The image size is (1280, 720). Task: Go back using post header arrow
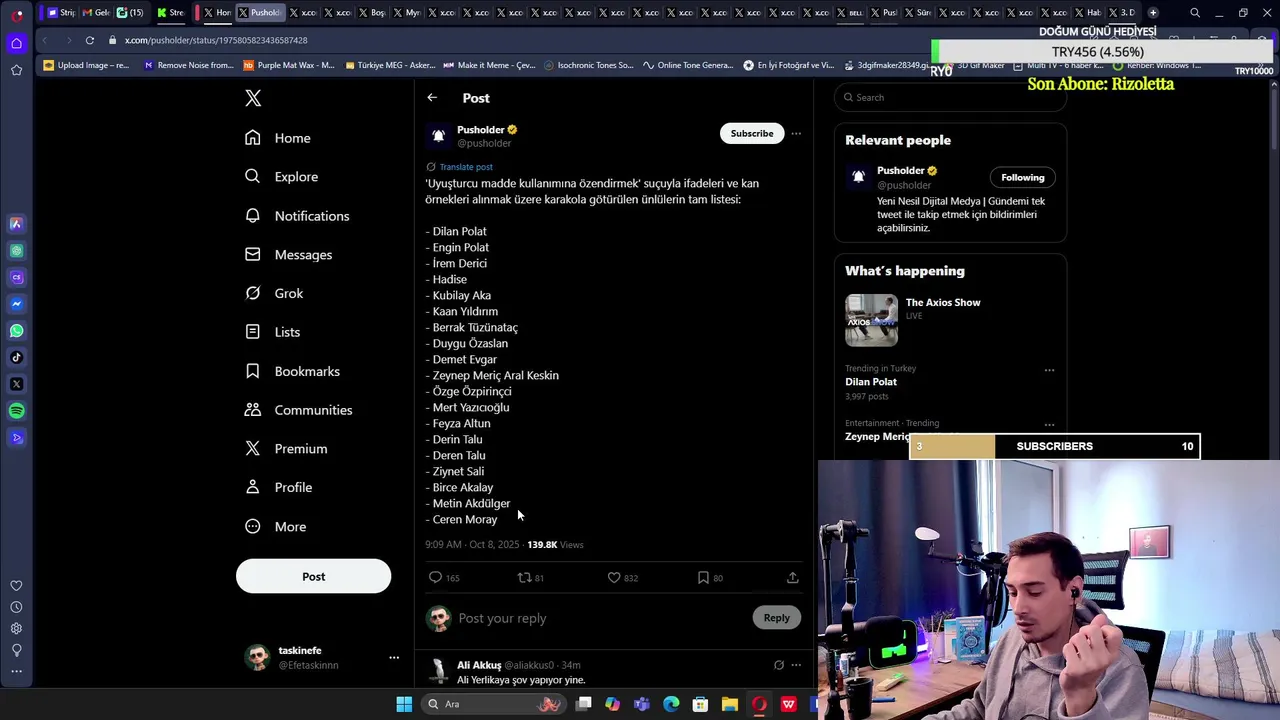(x=432, y=98)
